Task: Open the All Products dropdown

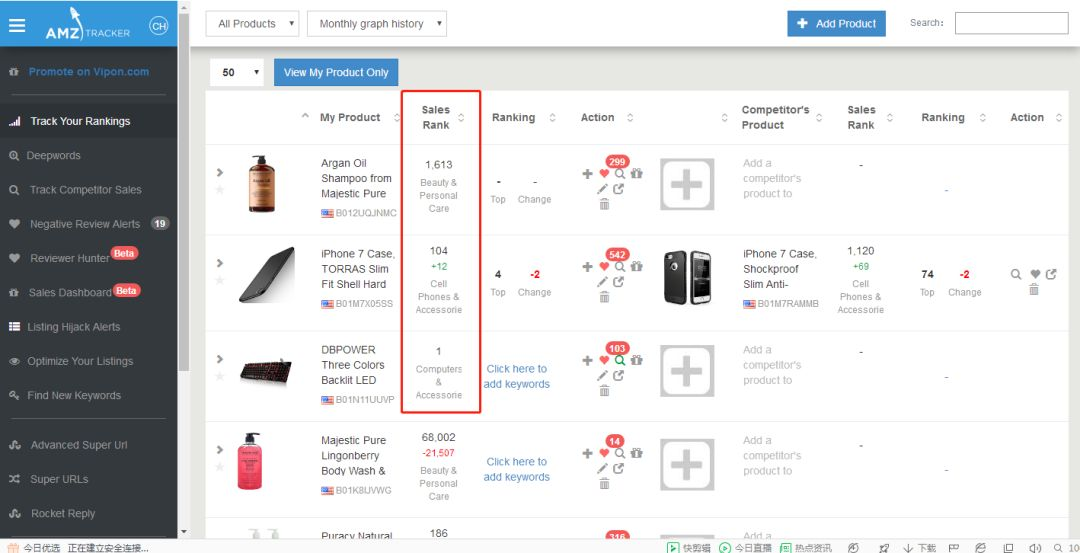Action: click(252, 23)
